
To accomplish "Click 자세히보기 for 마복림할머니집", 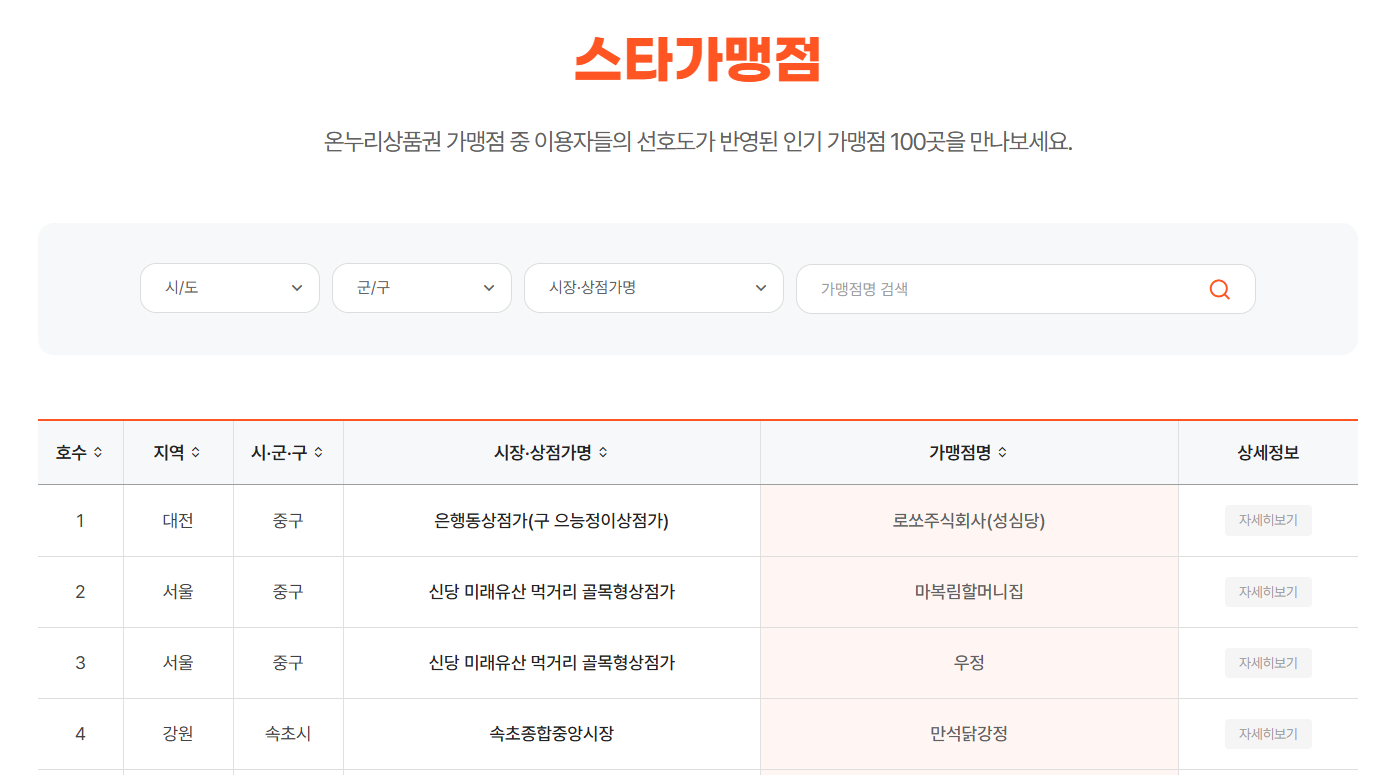I will coord(1268,592).
